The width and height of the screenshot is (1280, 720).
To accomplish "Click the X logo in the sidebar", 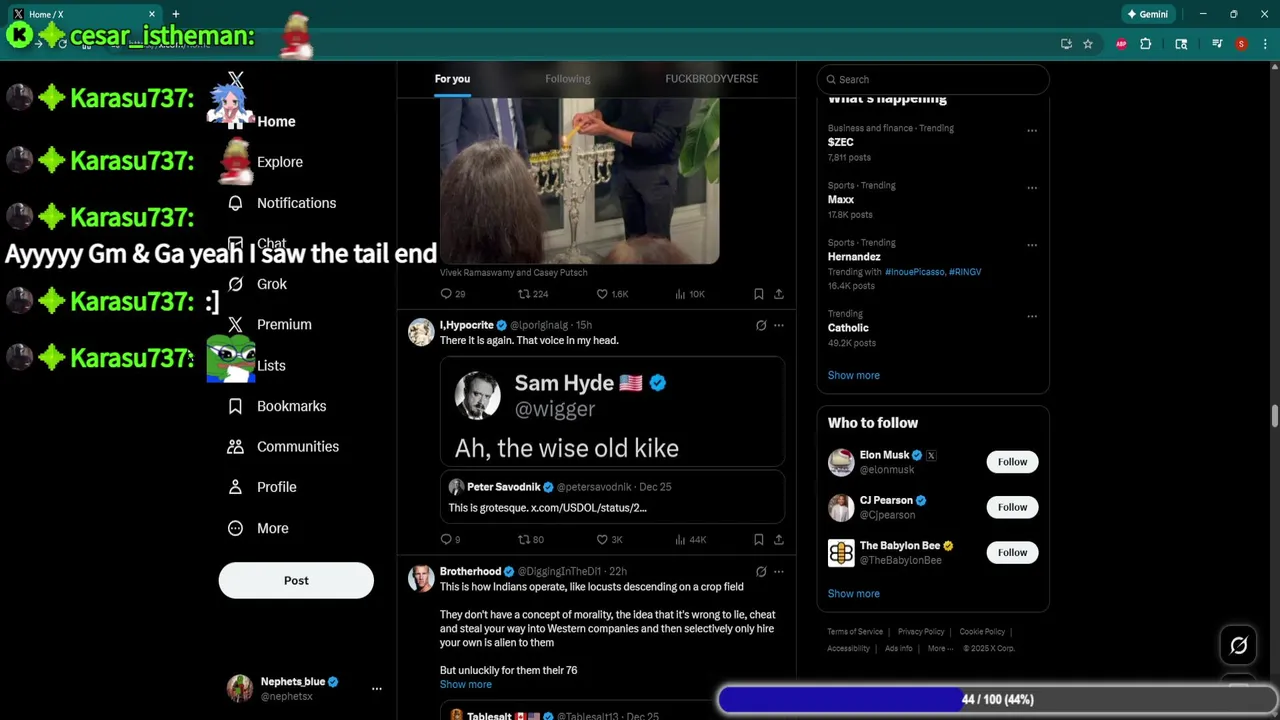I will [235, 79].
